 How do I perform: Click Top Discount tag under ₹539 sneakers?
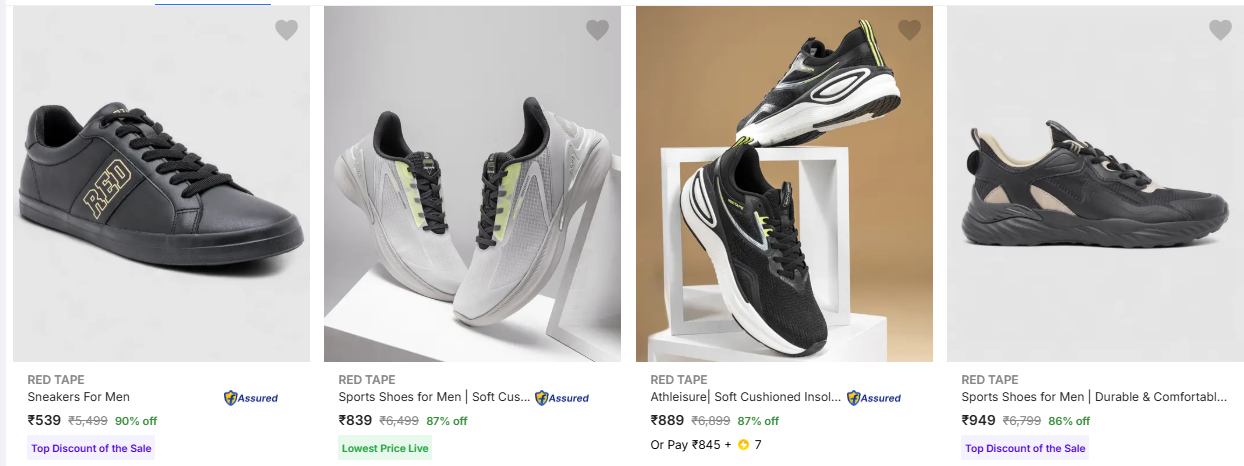click(91, 448)
